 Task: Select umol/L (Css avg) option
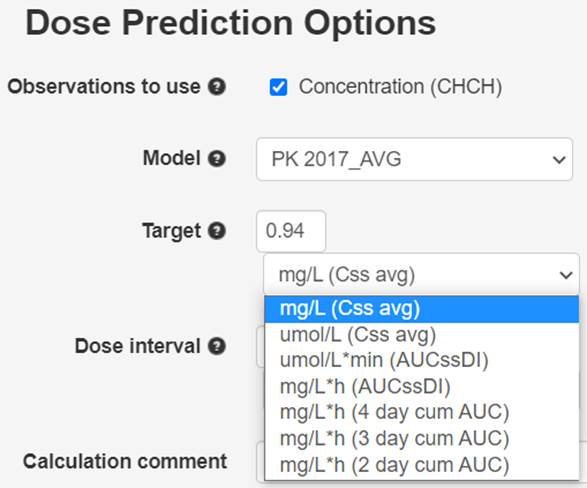(x=422, y=335)
